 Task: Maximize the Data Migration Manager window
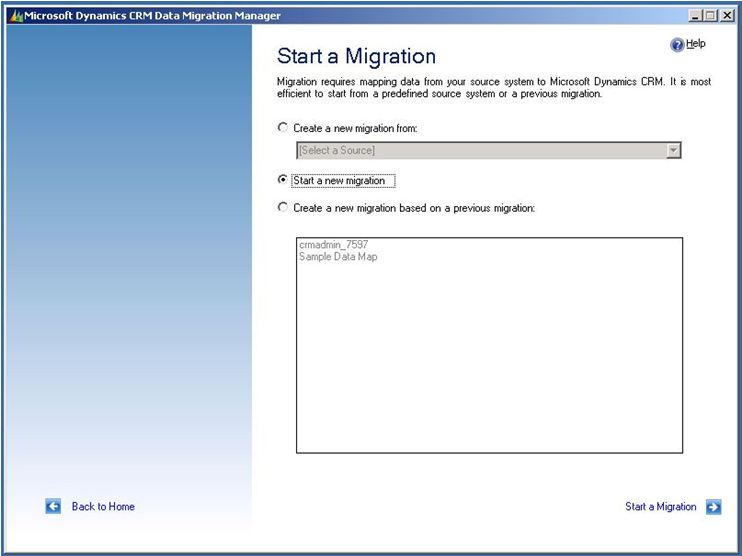711,16
